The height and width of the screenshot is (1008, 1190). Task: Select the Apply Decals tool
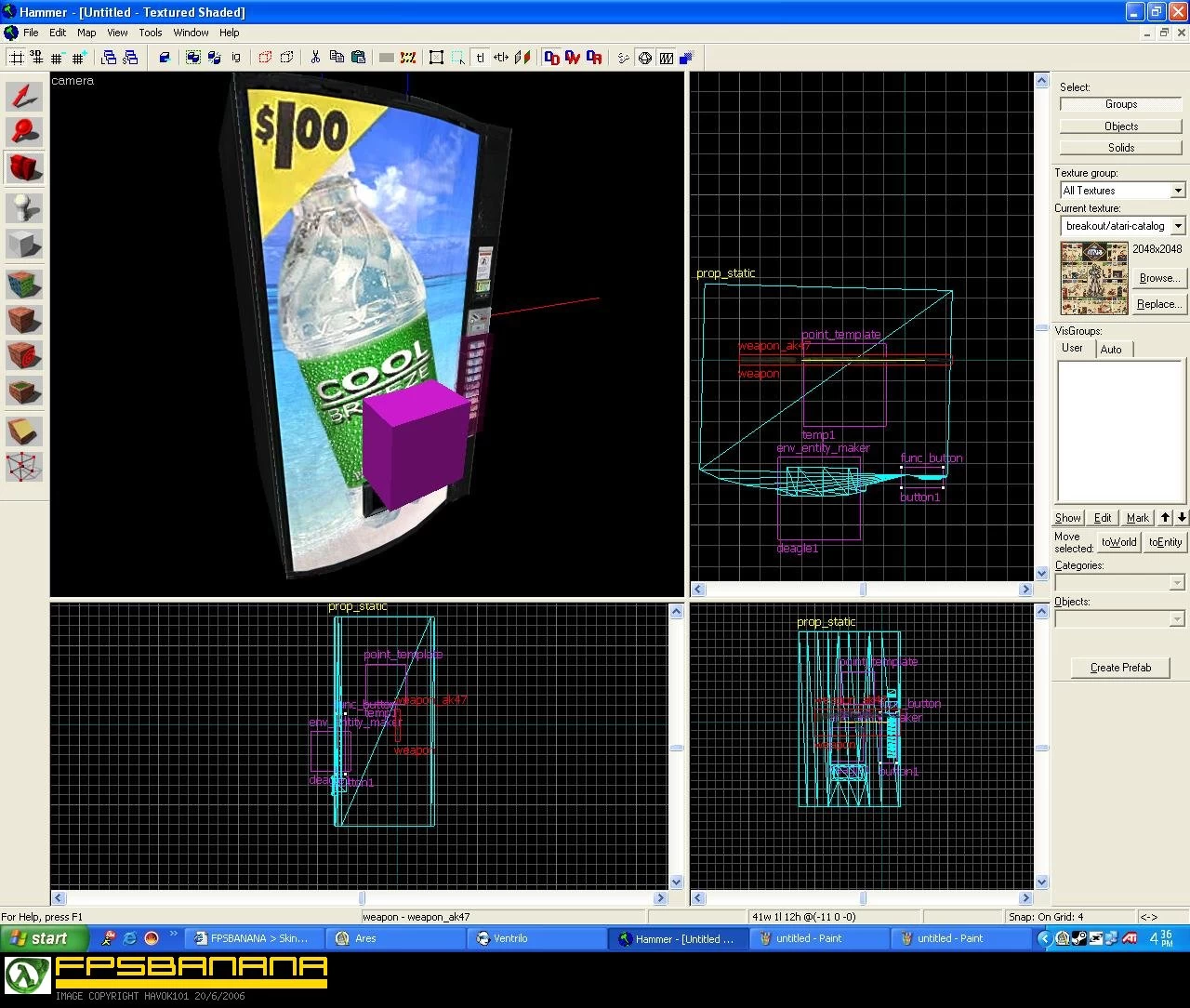coord(24,356)
